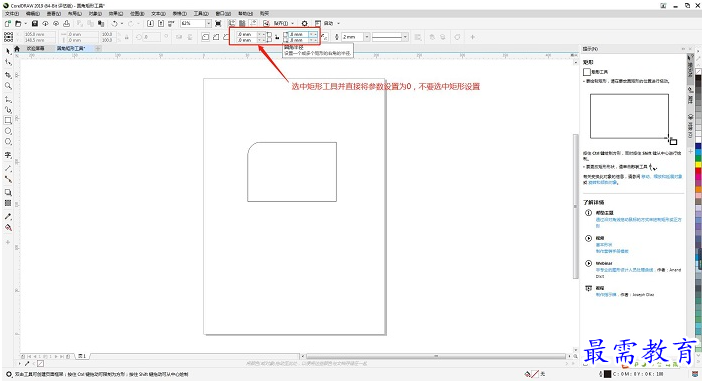The width and height of the screenshot is (705, 383).
Task: Select the Polygon tool
Action: click(x=8, y=142)
